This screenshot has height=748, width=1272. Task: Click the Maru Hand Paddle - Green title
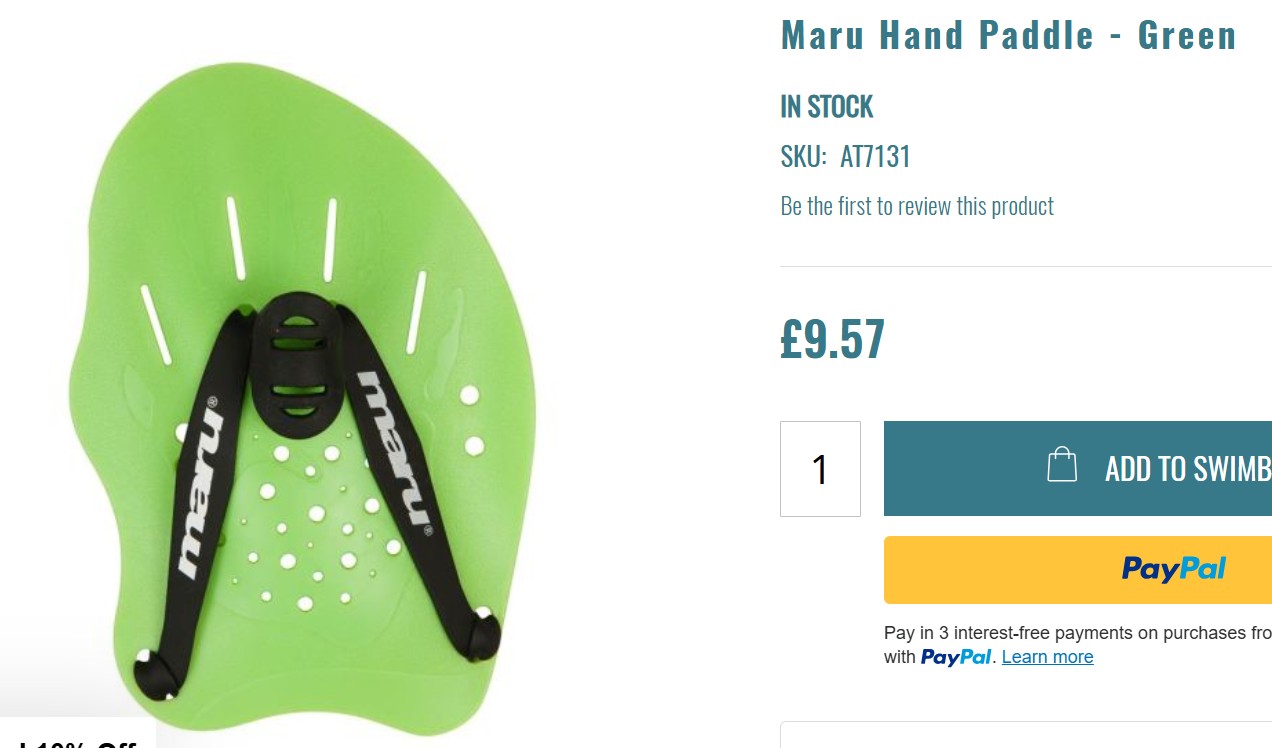pos(1009,35)
